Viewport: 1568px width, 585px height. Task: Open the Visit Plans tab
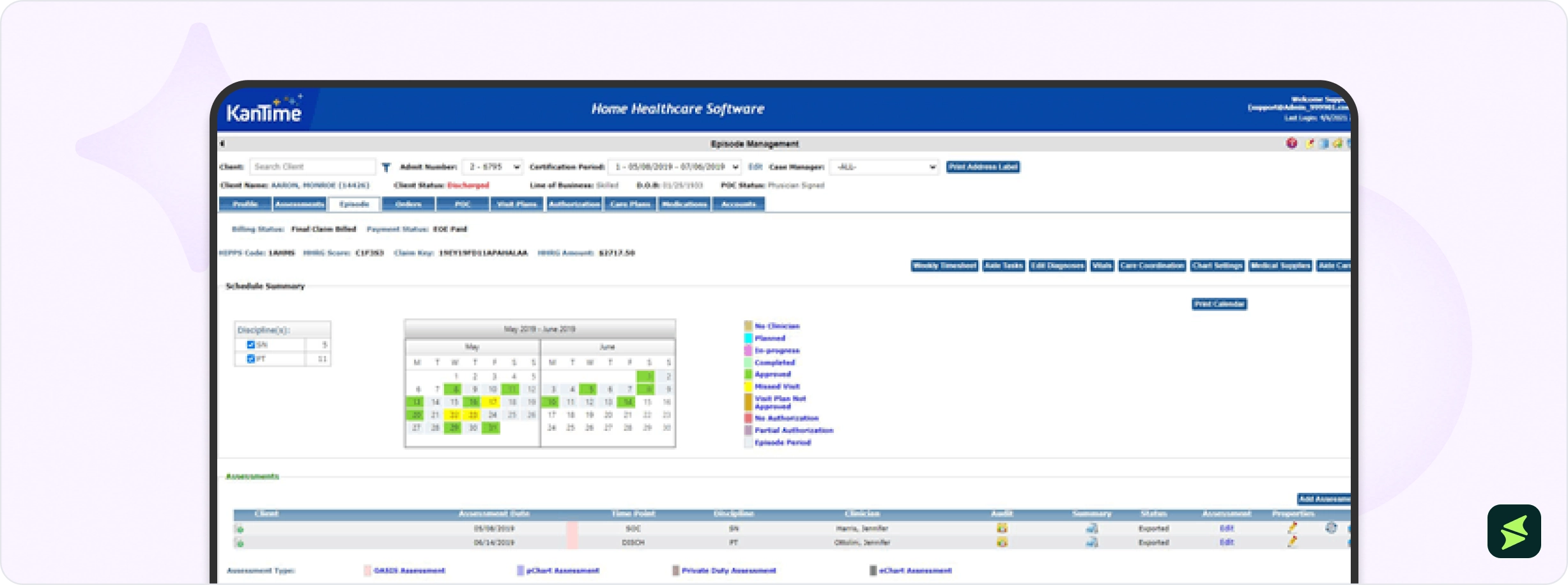(x=517, y=204)
